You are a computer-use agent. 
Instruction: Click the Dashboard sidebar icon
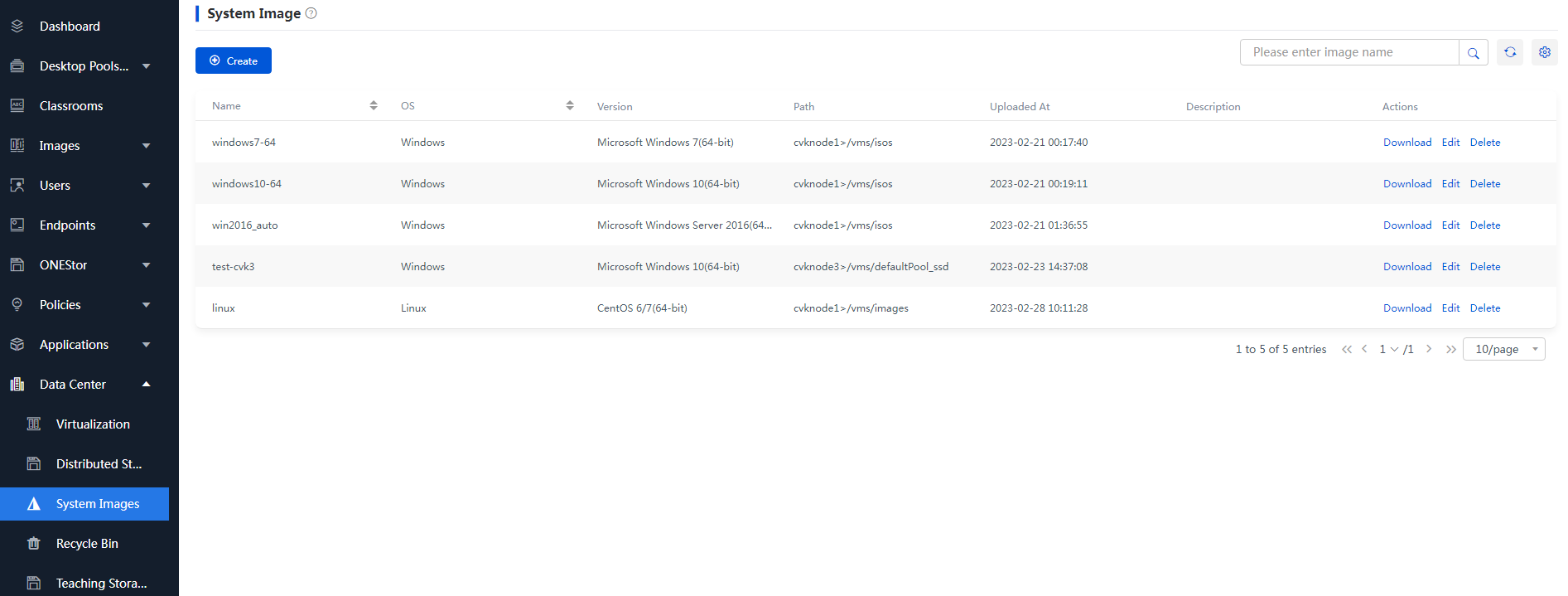tap(17, 27)
